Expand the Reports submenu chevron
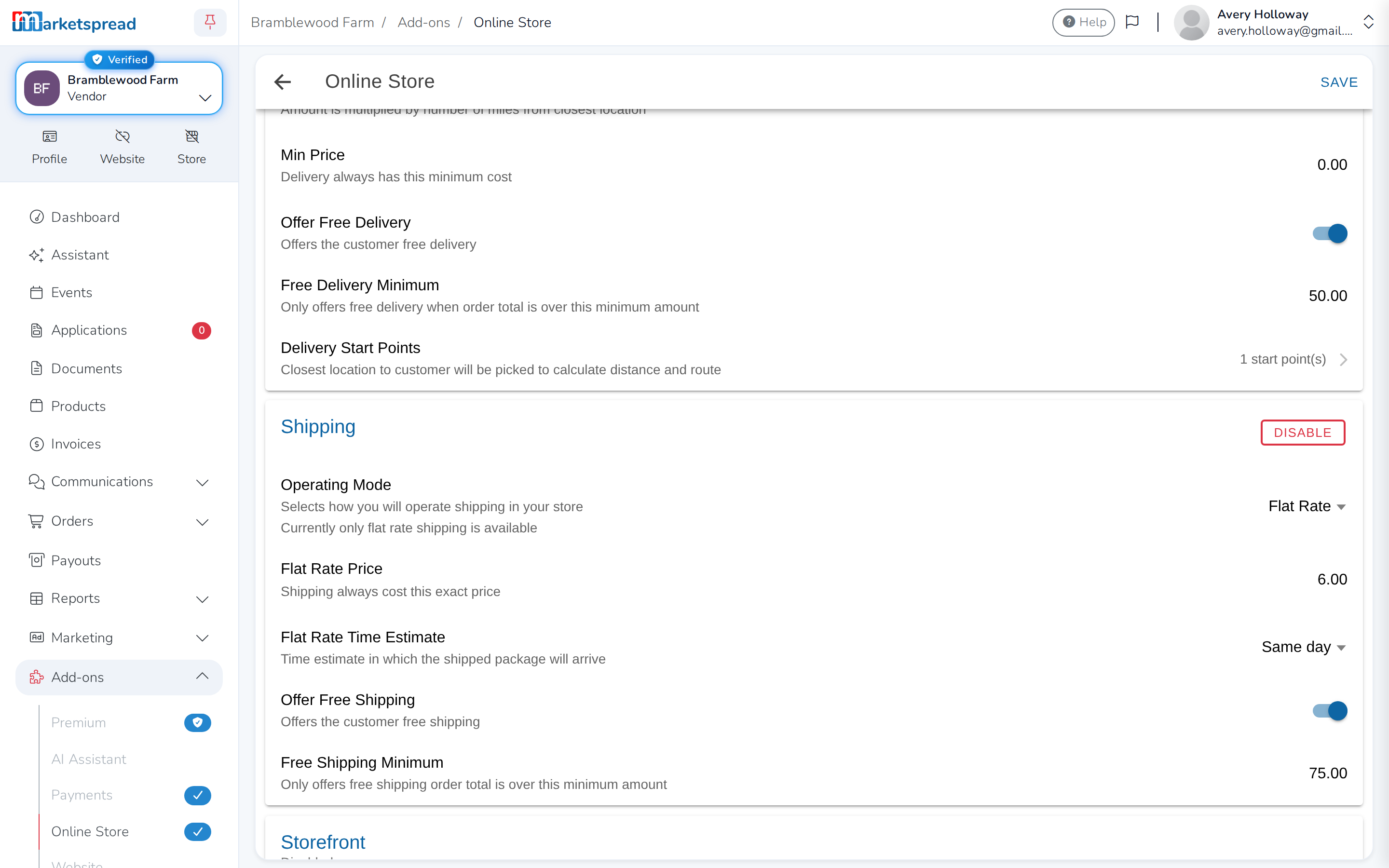 click(202, 599)
